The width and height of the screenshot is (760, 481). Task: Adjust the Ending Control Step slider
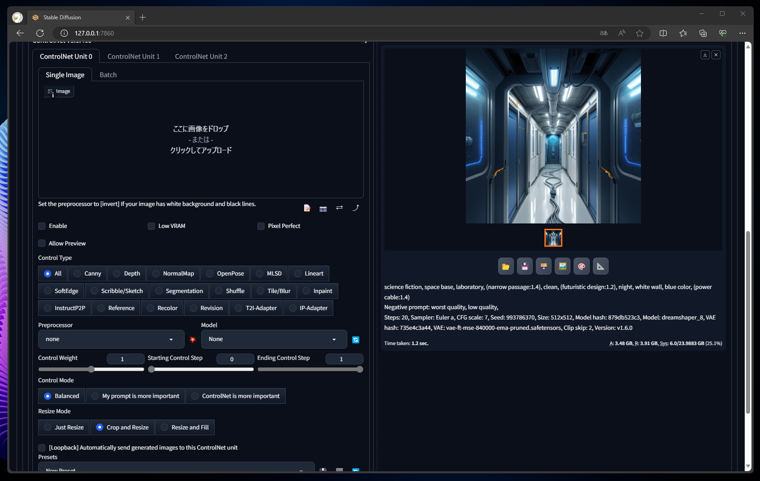(310, 369)
